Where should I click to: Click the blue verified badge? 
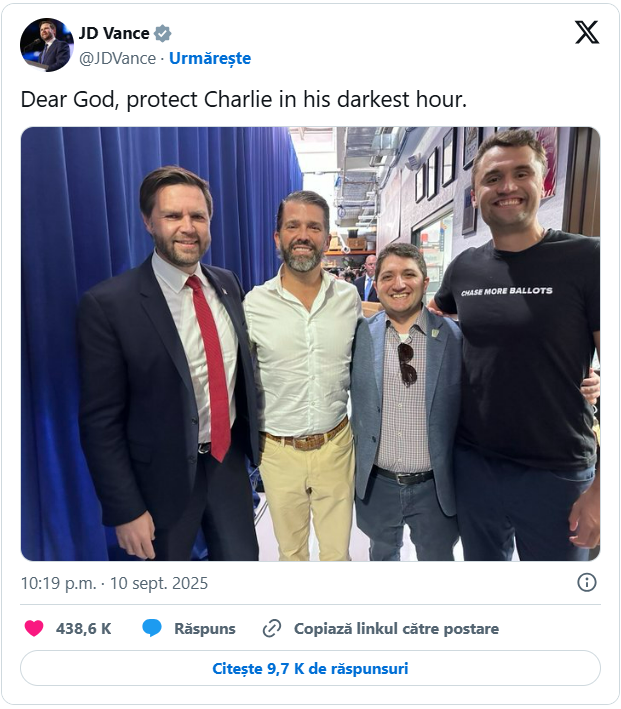[x=162, y=33]
